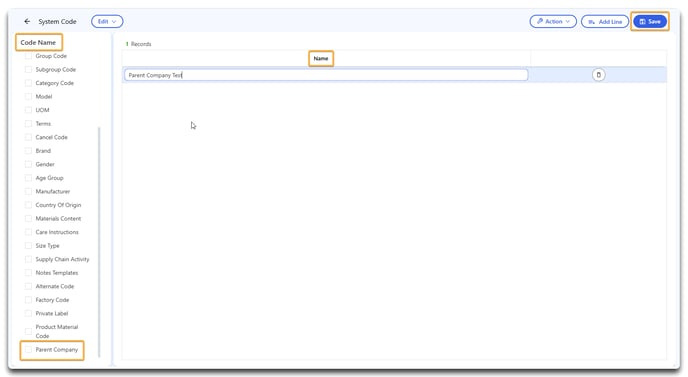Delete the Parent Company Test row
The image size is (688, 377).
[x=598, y=75]
